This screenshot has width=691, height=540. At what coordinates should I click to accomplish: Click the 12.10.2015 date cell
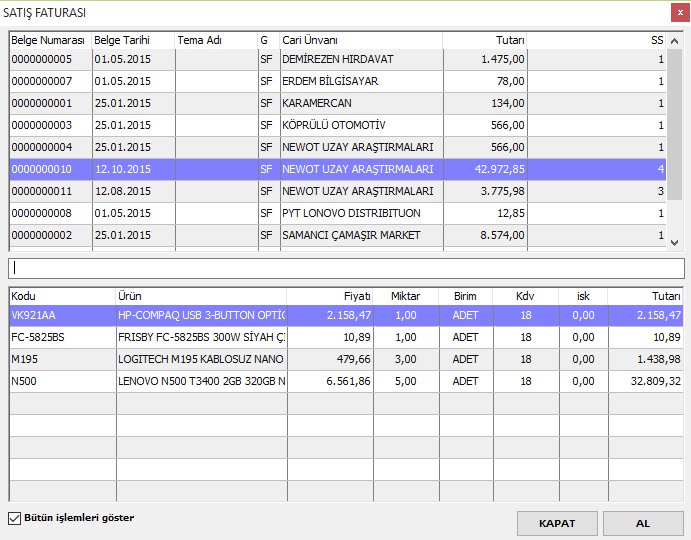tap(134, 169)
